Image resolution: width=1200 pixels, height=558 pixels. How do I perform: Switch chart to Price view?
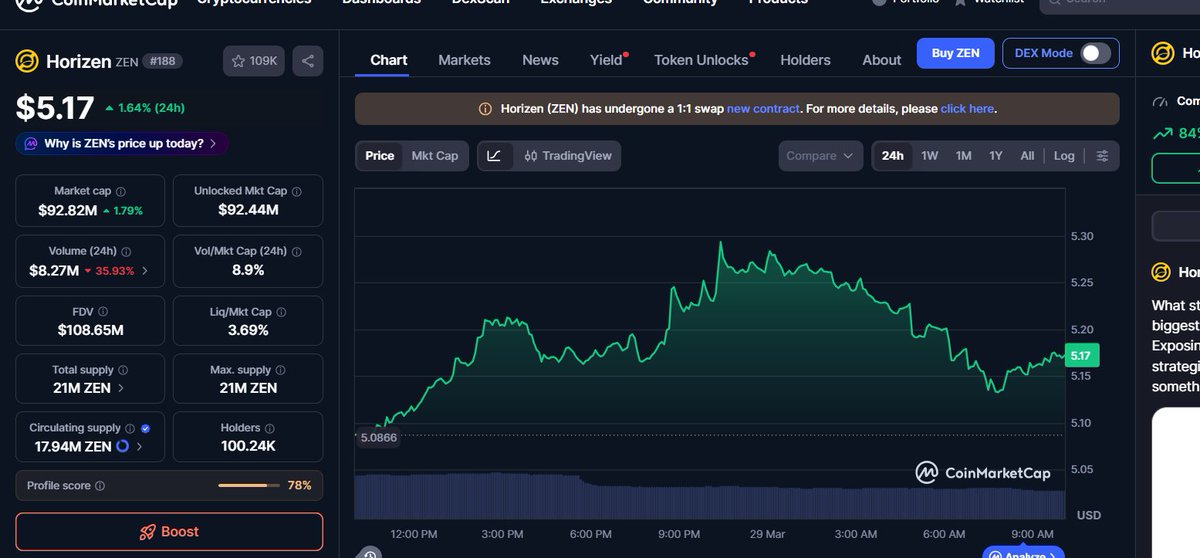click(x=380, y=156)
